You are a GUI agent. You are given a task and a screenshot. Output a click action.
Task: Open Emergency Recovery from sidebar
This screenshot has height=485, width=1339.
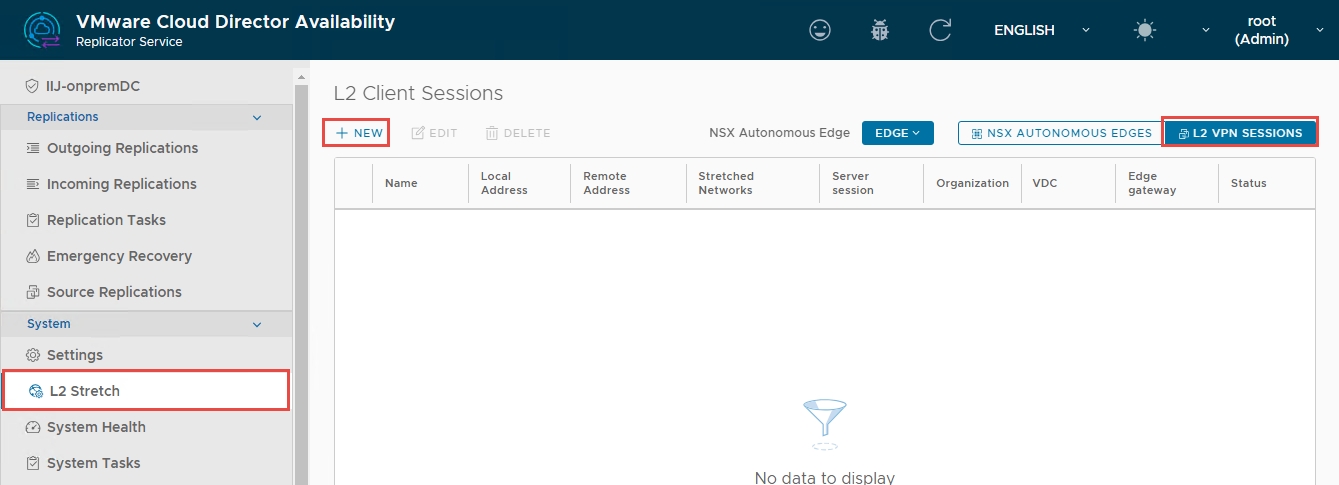click(x=119, y=256)
